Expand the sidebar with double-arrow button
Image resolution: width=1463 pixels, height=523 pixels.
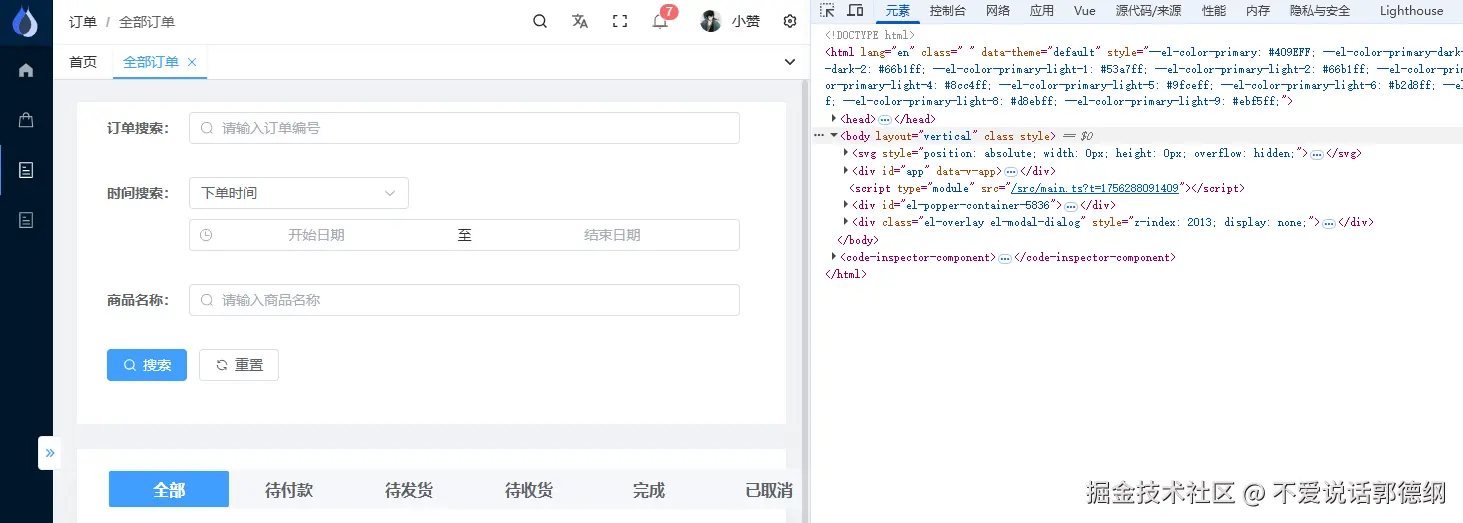(x=50, y=453)
